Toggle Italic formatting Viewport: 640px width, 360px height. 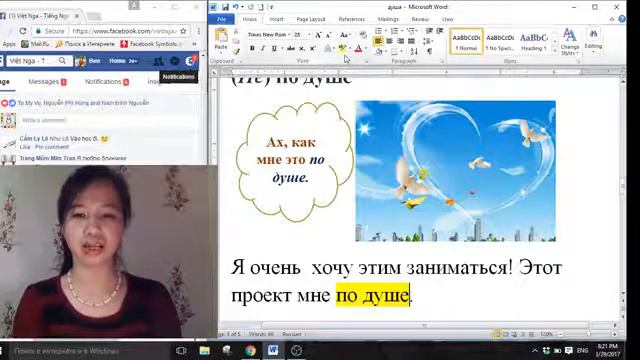(x=263, y=49)
